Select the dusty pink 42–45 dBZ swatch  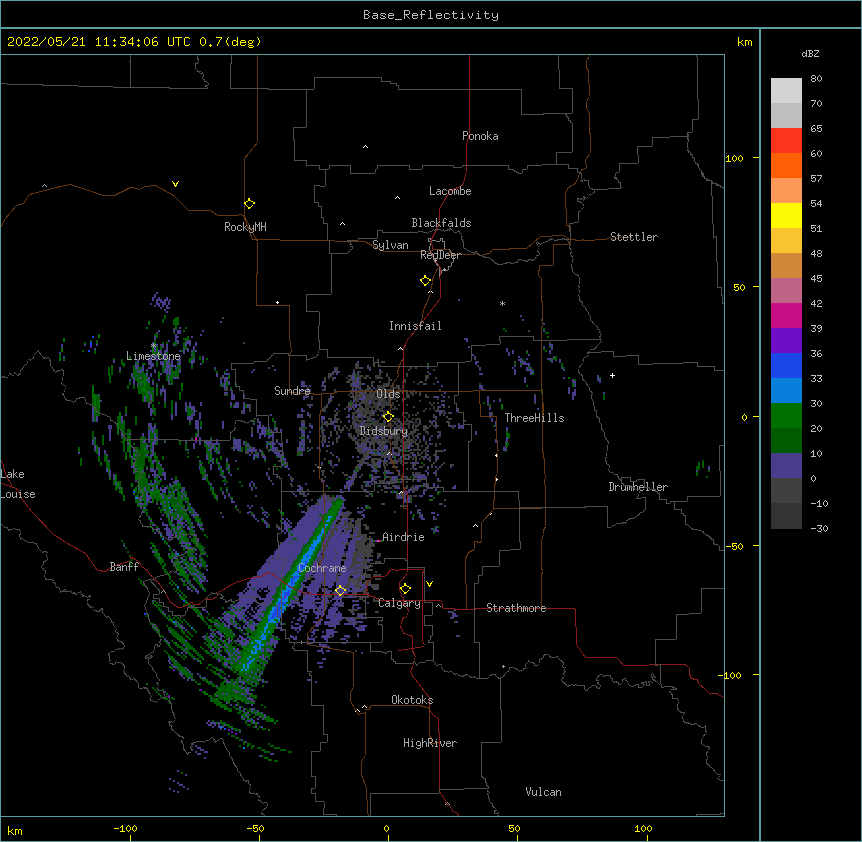tap(786, 291)
